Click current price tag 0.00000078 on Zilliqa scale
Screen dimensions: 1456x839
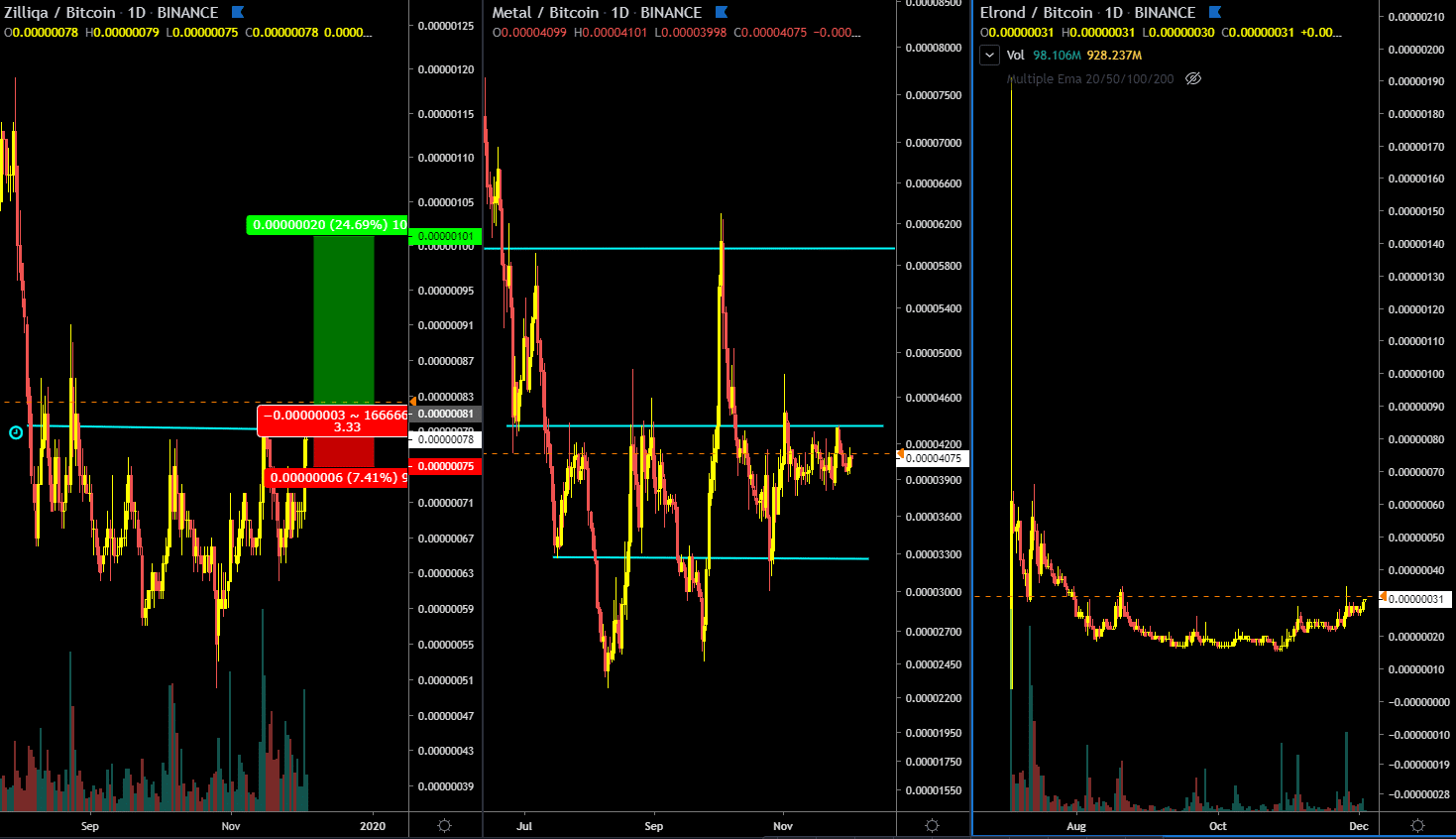tap(445, 439)
